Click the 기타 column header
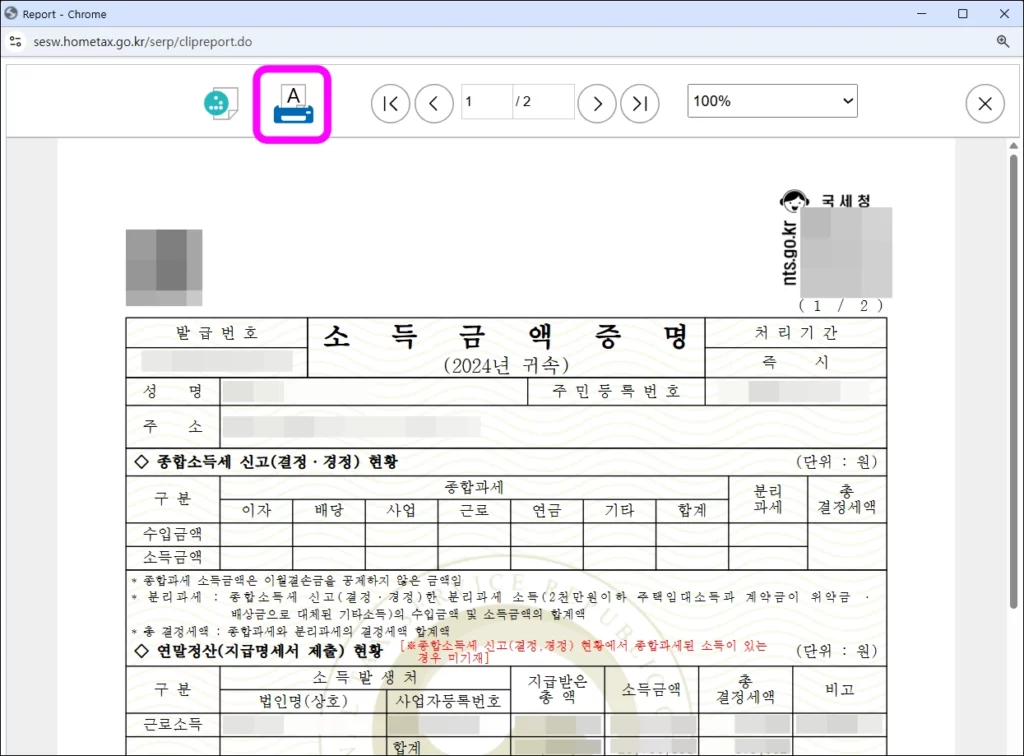Viewport: 1024px width, 756px height. pyautogui.click(x=619, y=510)
